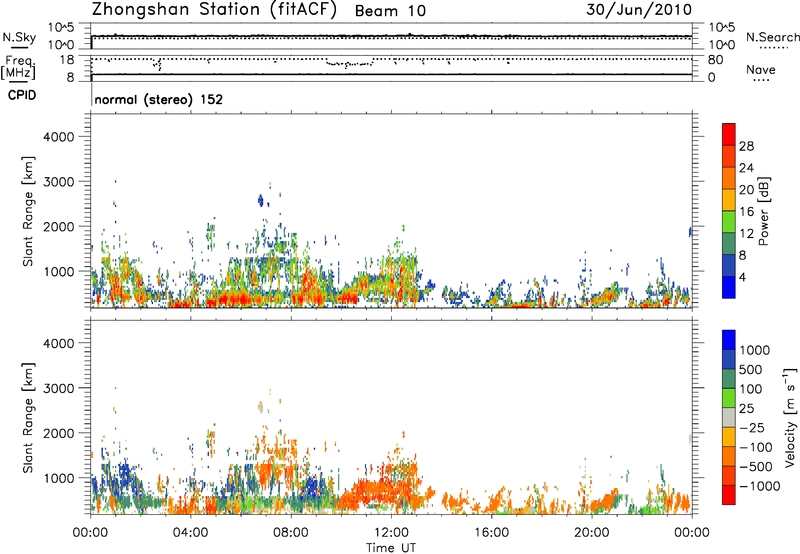The image size is (800, 554).
Task: Click the '3000' tick of the velocity panel
Action: [x=58, y=388]
